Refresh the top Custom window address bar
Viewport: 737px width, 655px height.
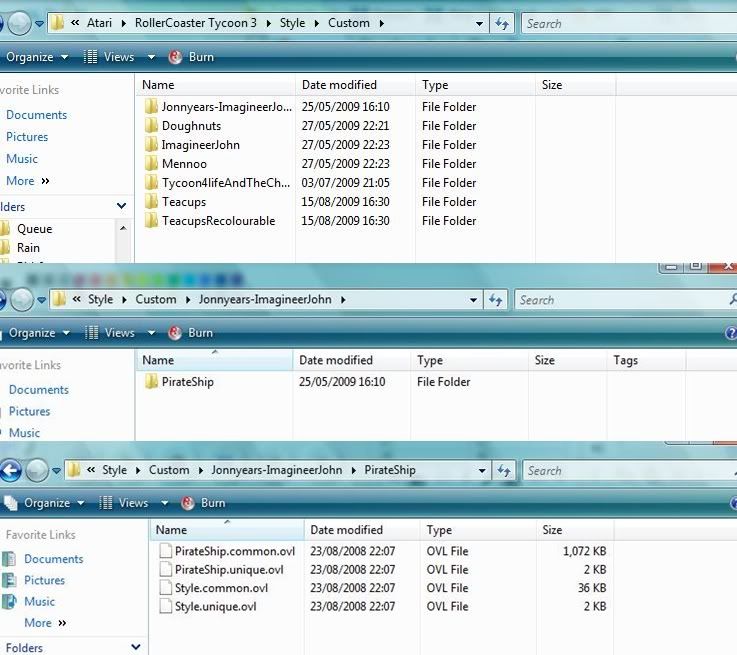pyautogui.click(x=502, y=23)
